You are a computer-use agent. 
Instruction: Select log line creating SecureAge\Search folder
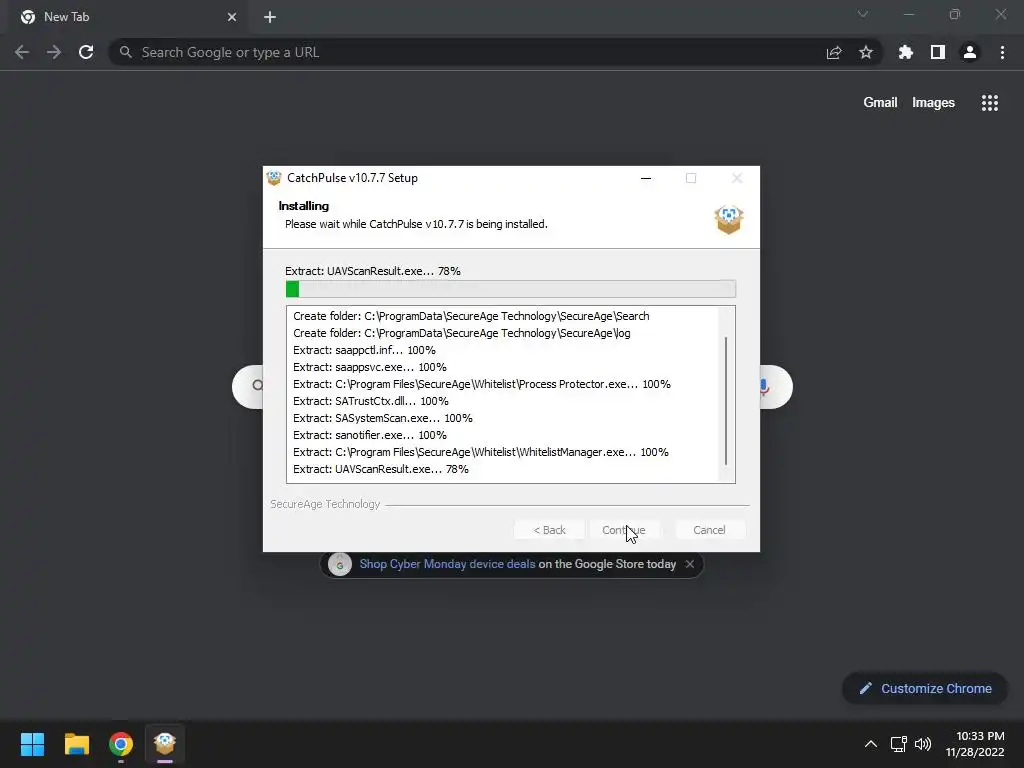(x=471, y=316)
